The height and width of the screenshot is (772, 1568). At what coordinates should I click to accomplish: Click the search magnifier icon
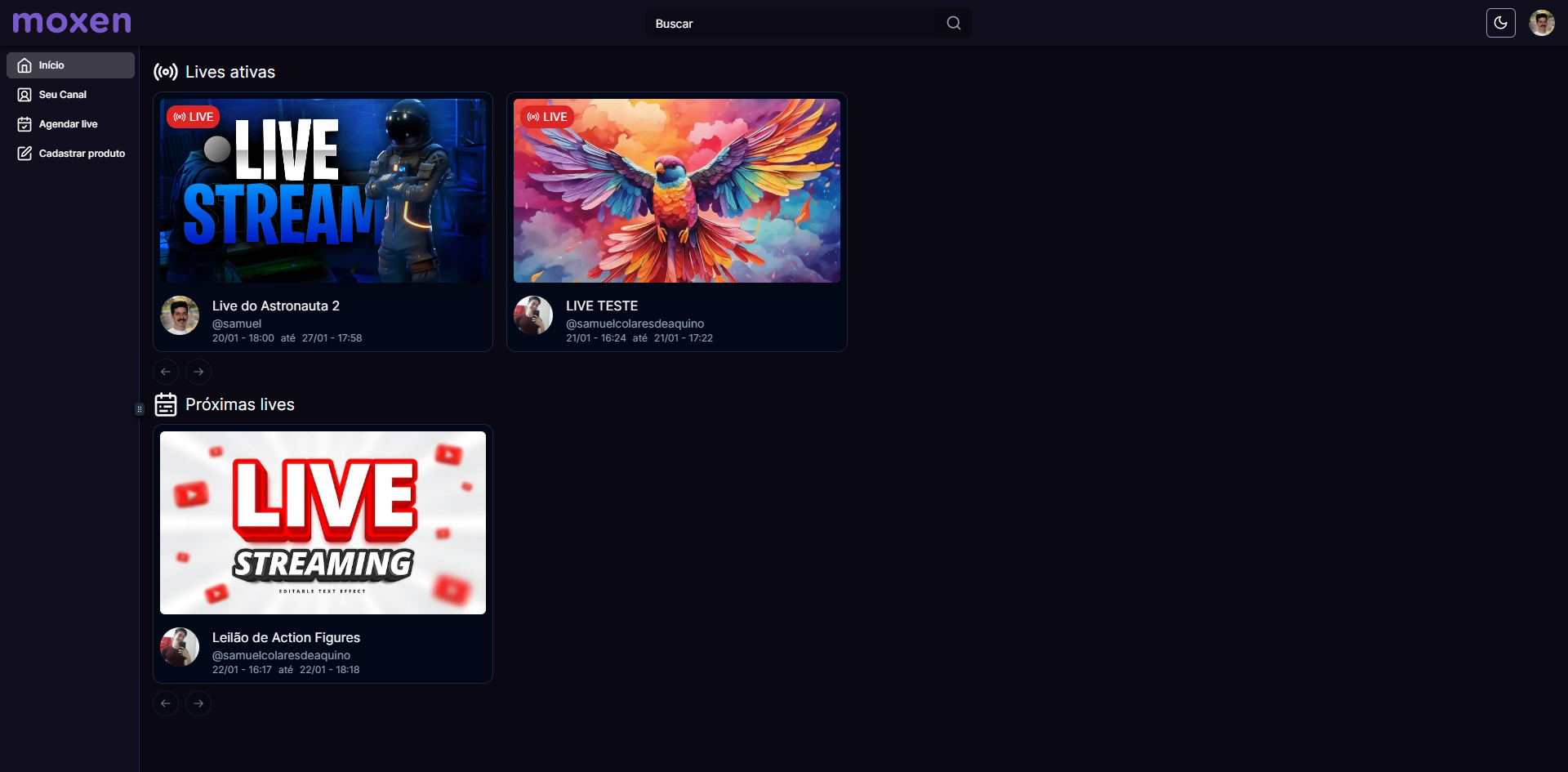tap(953, 23)
